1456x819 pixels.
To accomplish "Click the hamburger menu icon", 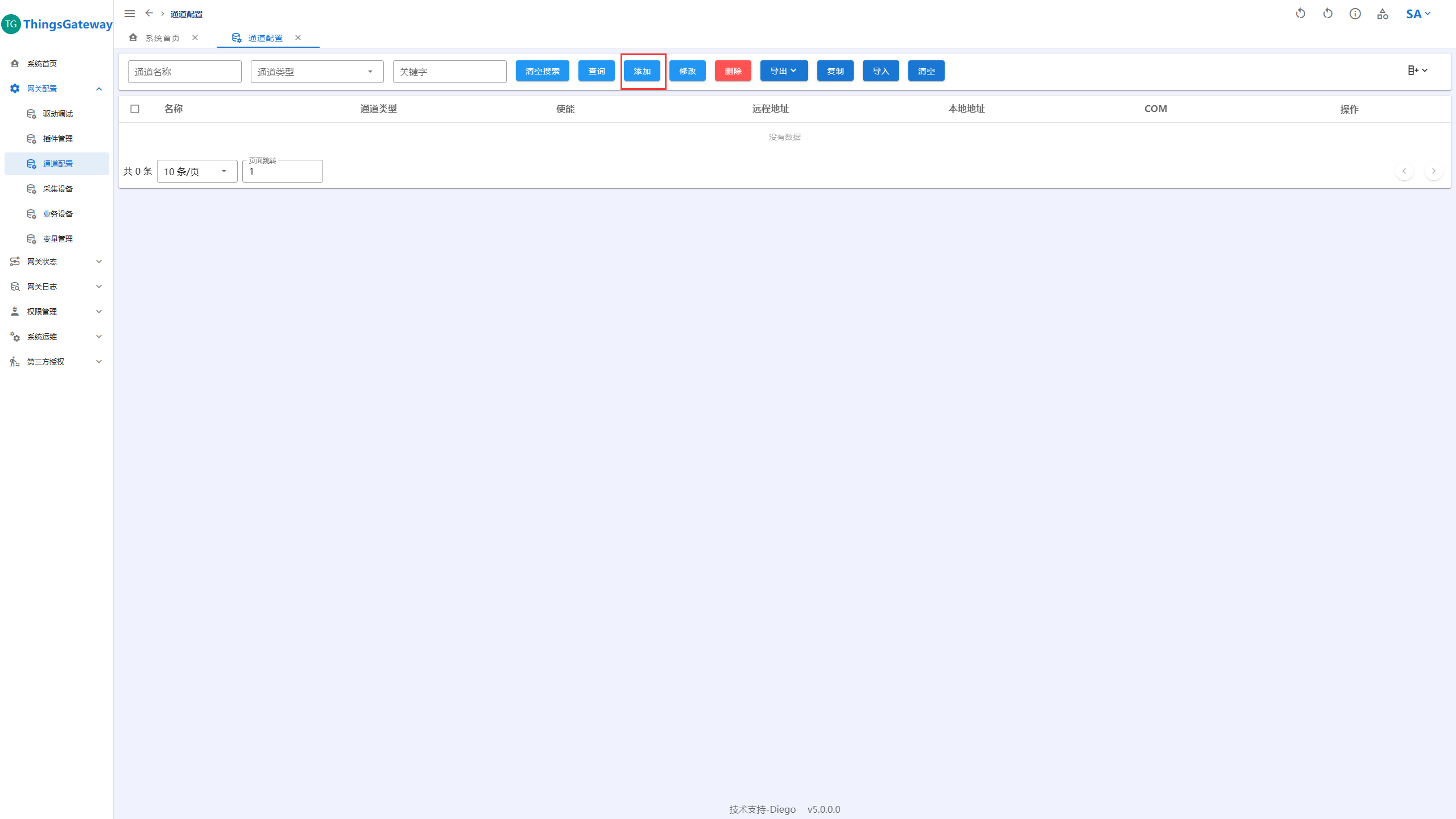I will [130, 14].
